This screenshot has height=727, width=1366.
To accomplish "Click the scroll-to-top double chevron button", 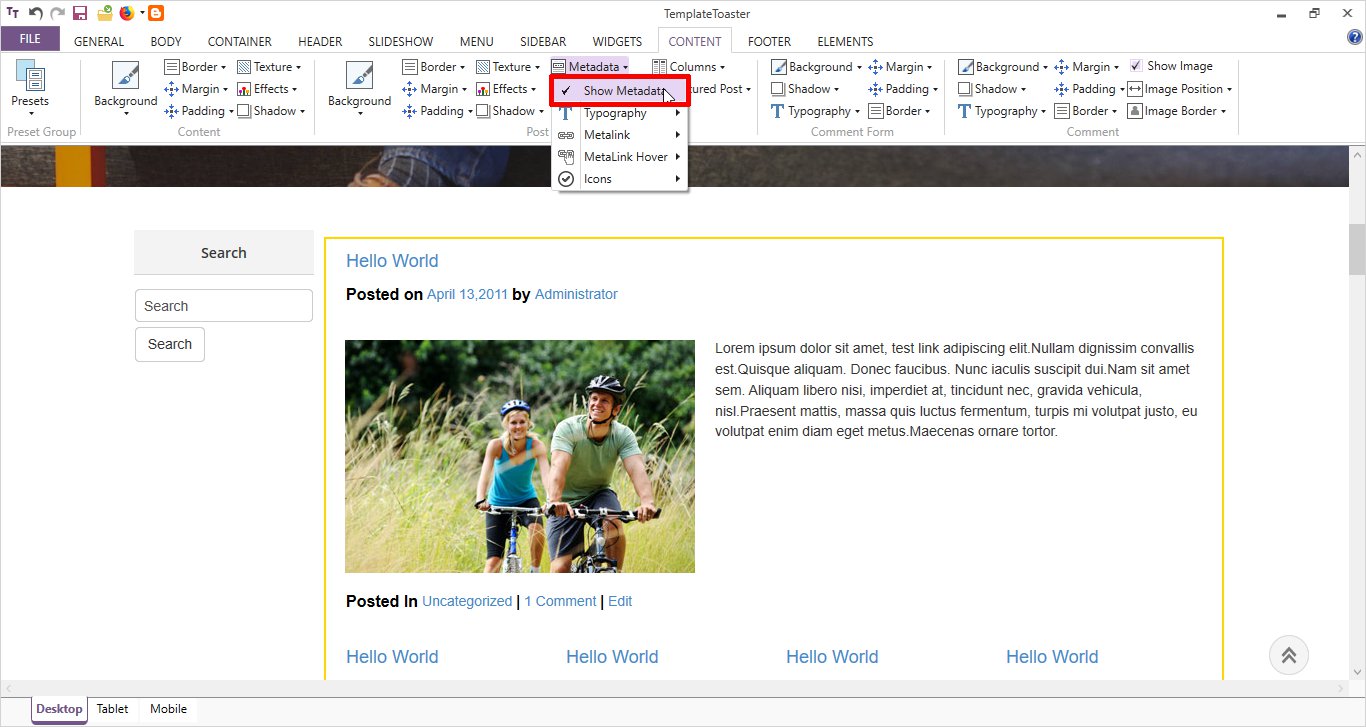I will 1288,655.
